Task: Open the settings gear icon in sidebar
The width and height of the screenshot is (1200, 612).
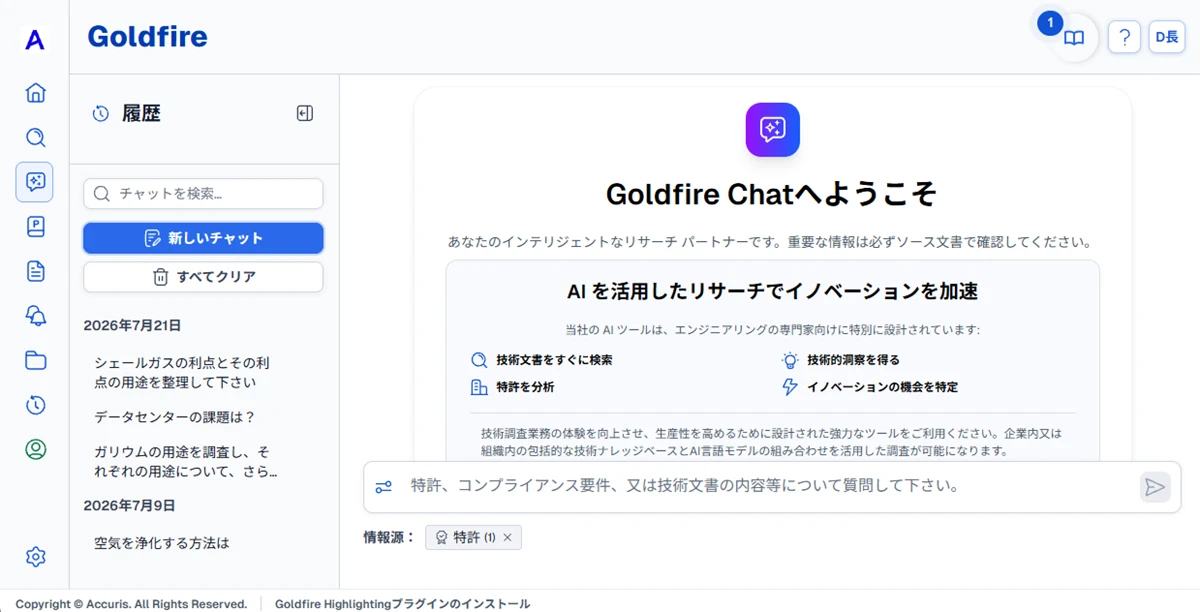Action: click(35, 557)
